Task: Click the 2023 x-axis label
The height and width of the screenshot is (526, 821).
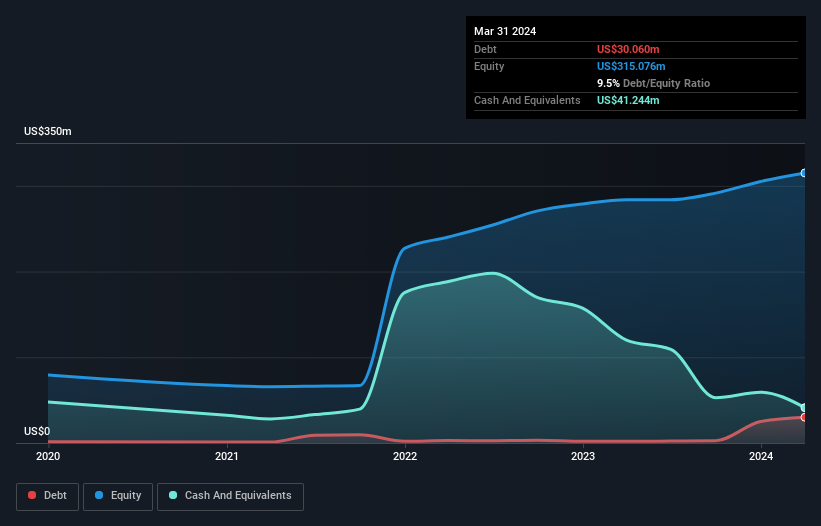Action: 583,456
